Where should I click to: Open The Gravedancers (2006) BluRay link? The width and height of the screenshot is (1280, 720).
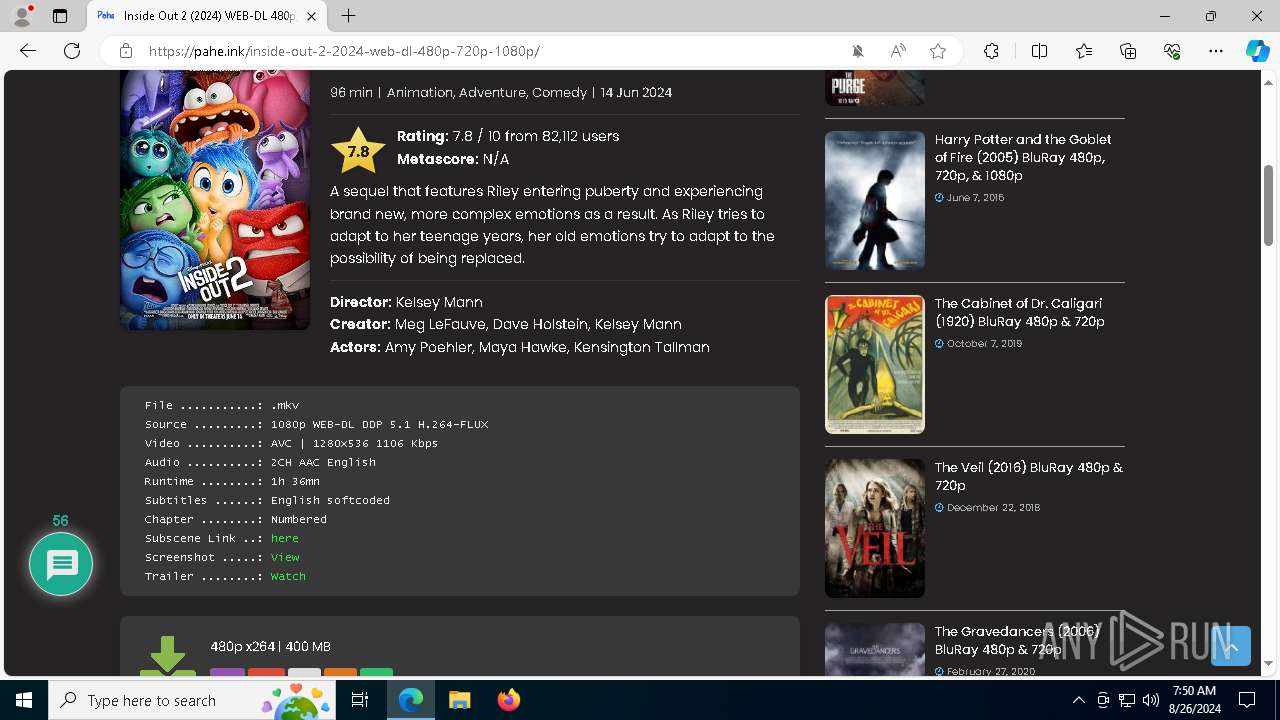1018,640
